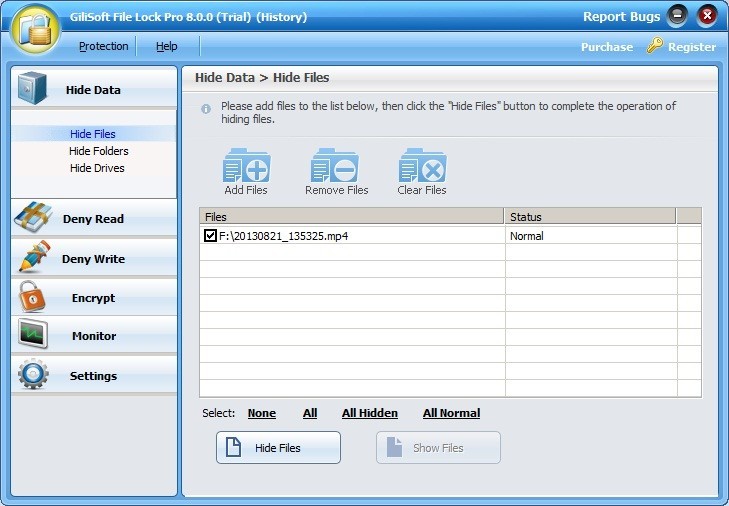Click the wrapped book icon for Deny Read
Viewport: 729px width, 506px height.
(33, 217)
